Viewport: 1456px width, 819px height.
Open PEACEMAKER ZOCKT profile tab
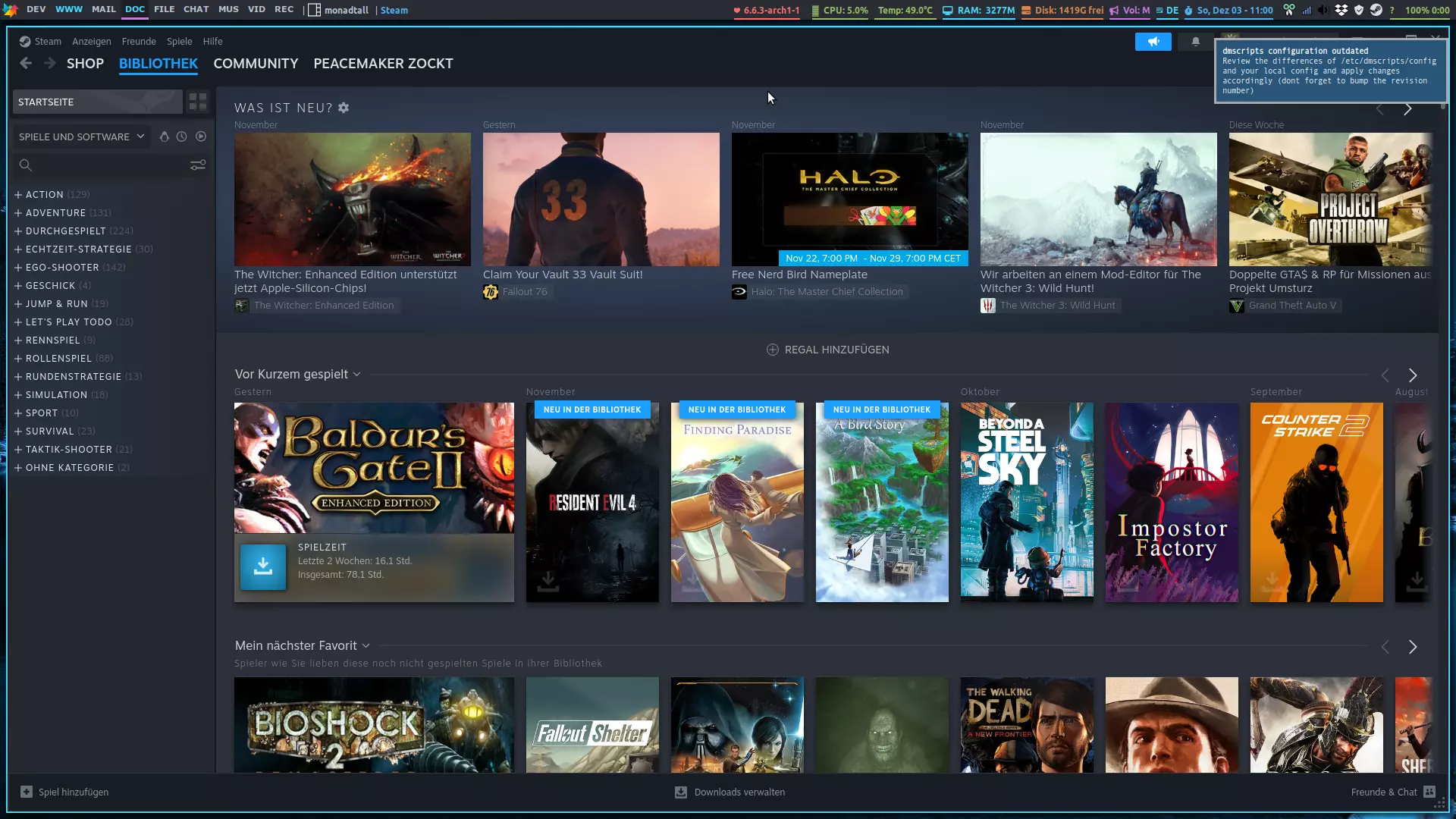384,64
